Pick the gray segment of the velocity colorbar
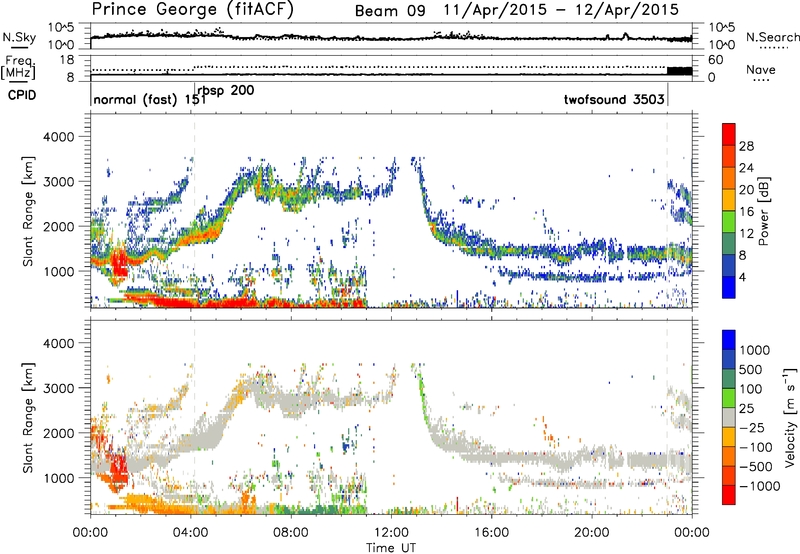The height and width of the screenshot is (554, 800). (729, 417)
